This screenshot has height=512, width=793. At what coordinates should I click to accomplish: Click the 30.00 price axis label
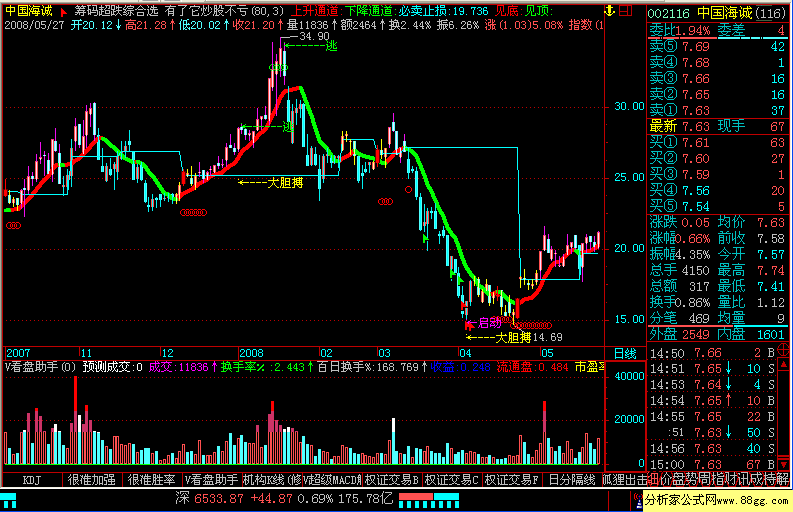[x=629, y=106]
